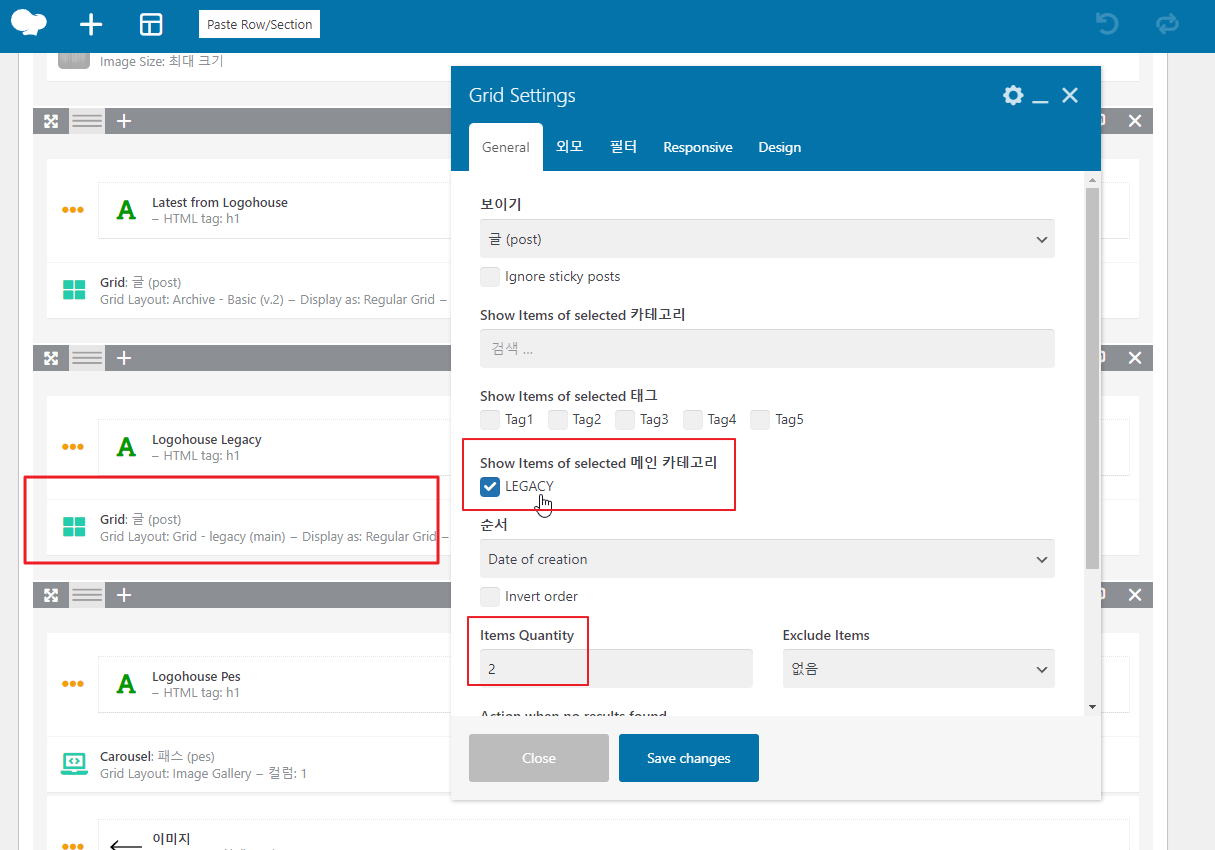The image size is (1215, 850).
Task: Select the Latest from Logohouse heading text
Action: coord(220,202)
